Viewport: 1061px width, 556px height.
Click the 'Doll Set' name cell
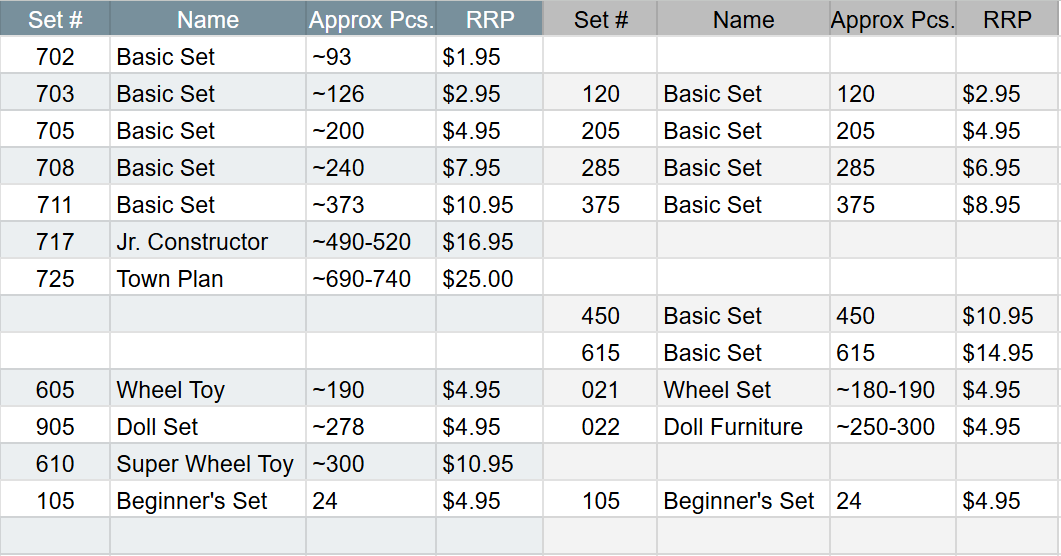click(x=208, y=427)
